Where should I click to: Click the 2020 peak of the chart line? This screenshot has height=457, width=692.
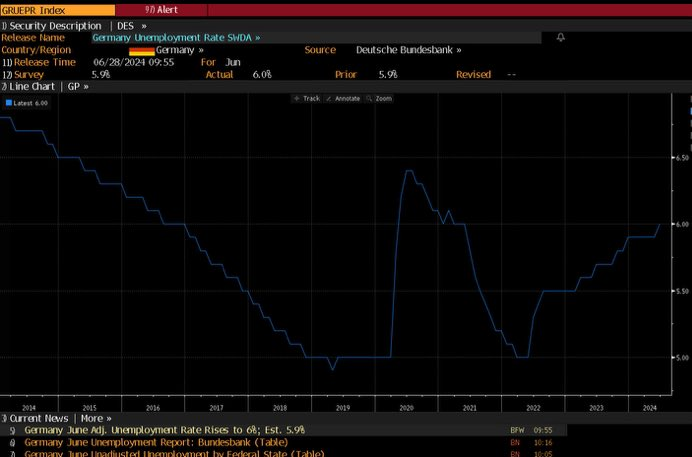point(409,170)
